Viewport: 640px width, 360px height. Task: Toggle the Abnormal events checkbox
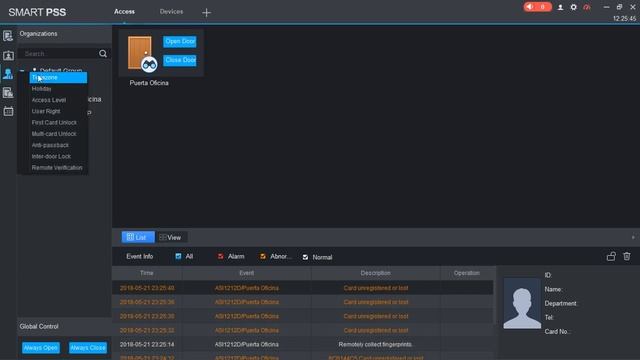(263, 256)
